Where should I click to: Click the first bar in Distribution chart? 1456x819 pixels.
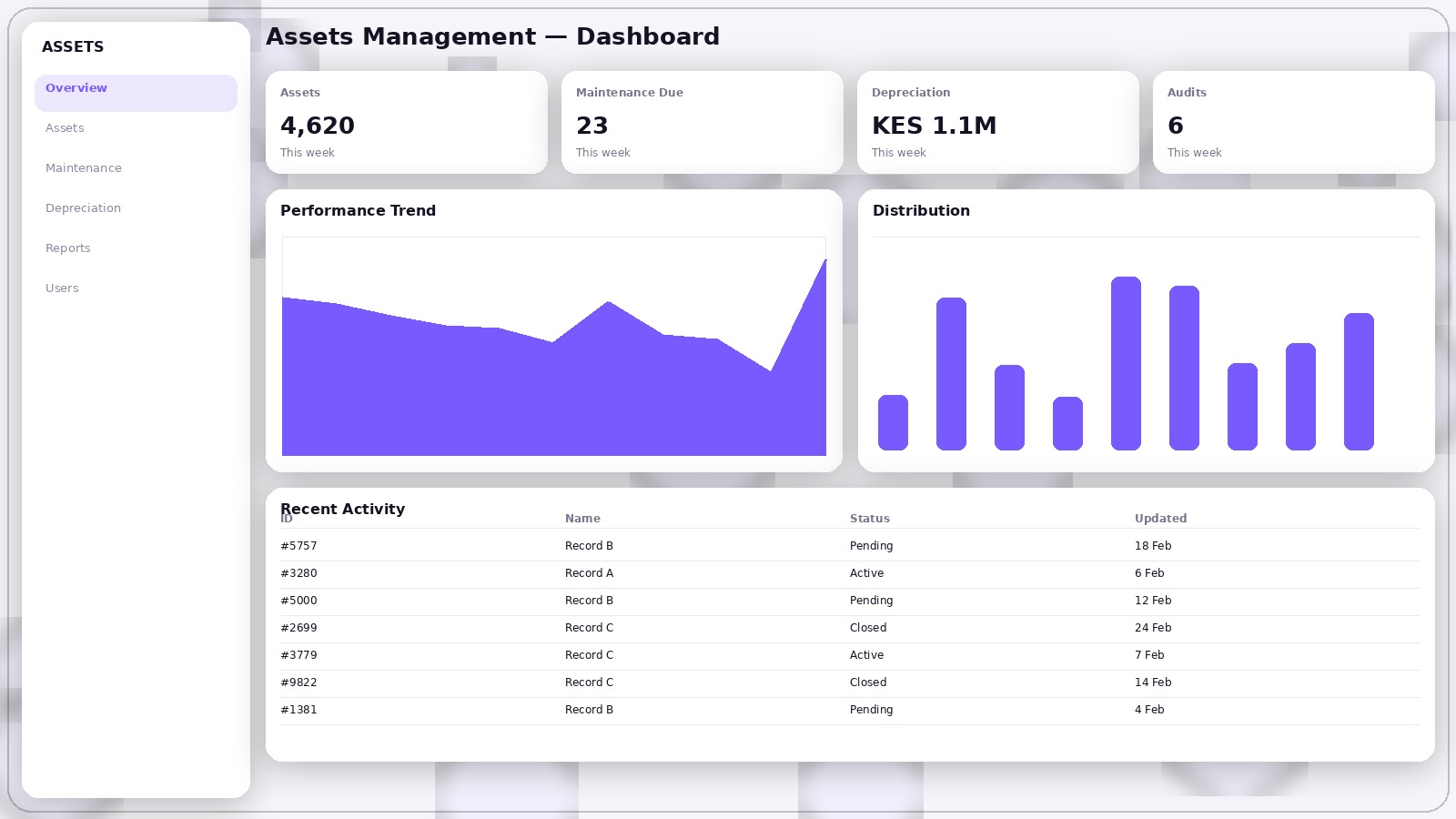(893, 422)
